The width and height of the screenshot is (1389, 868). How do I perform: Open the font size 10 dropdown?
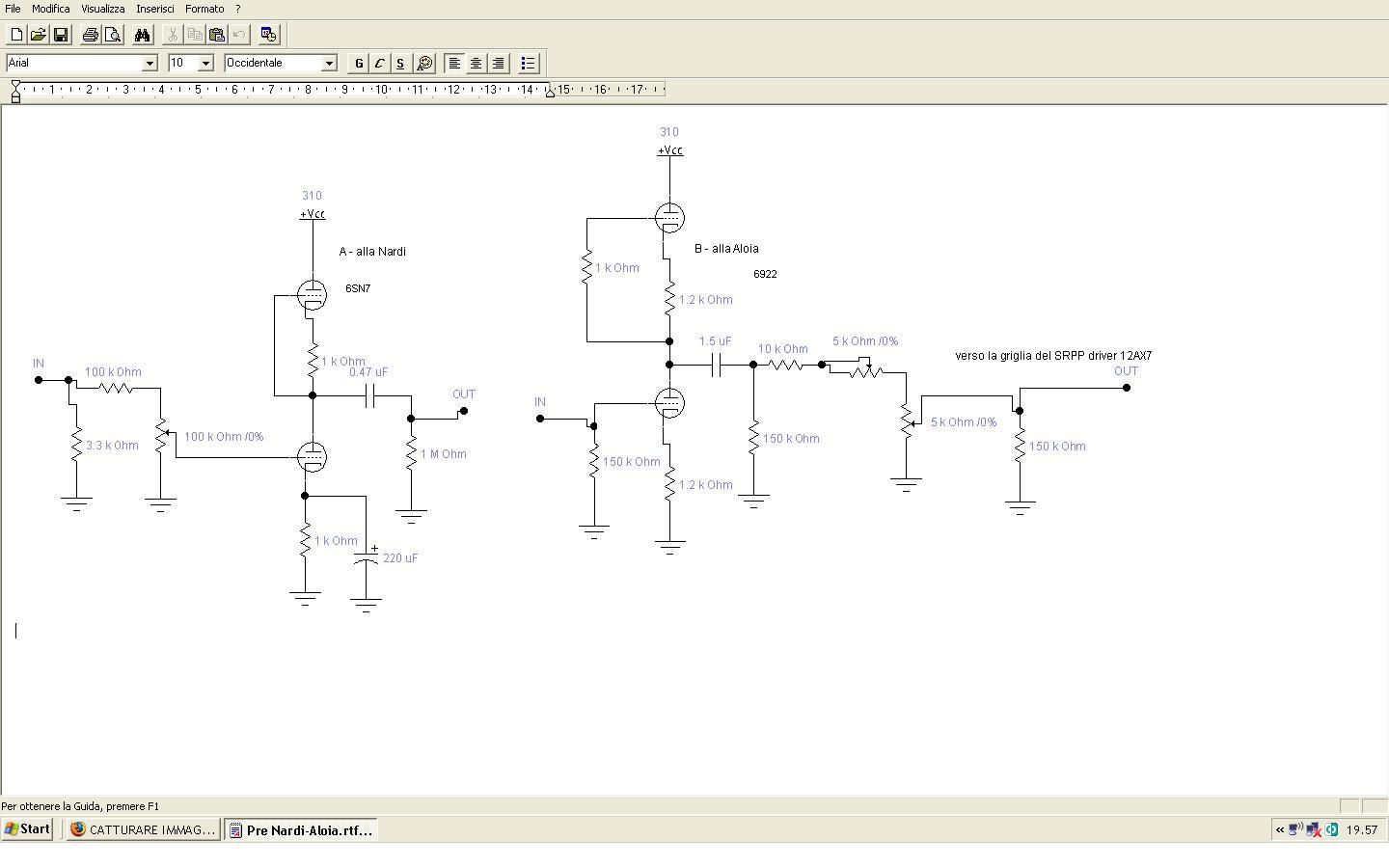tap(205, 63)
